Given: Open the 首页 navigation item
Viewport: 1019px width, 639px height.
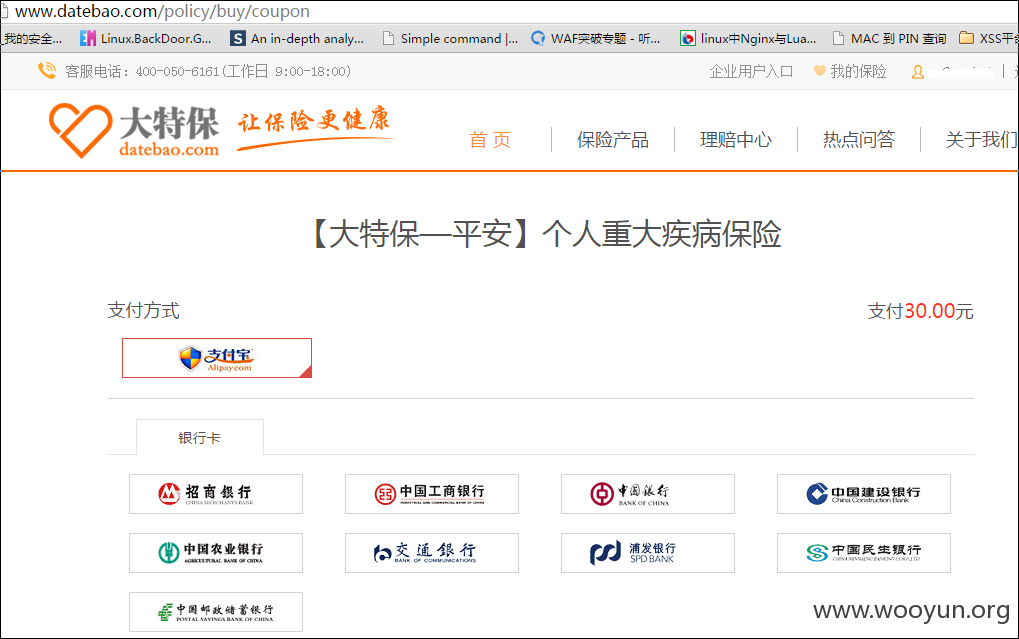Looking at the screenshot, I should click(490, 140).
